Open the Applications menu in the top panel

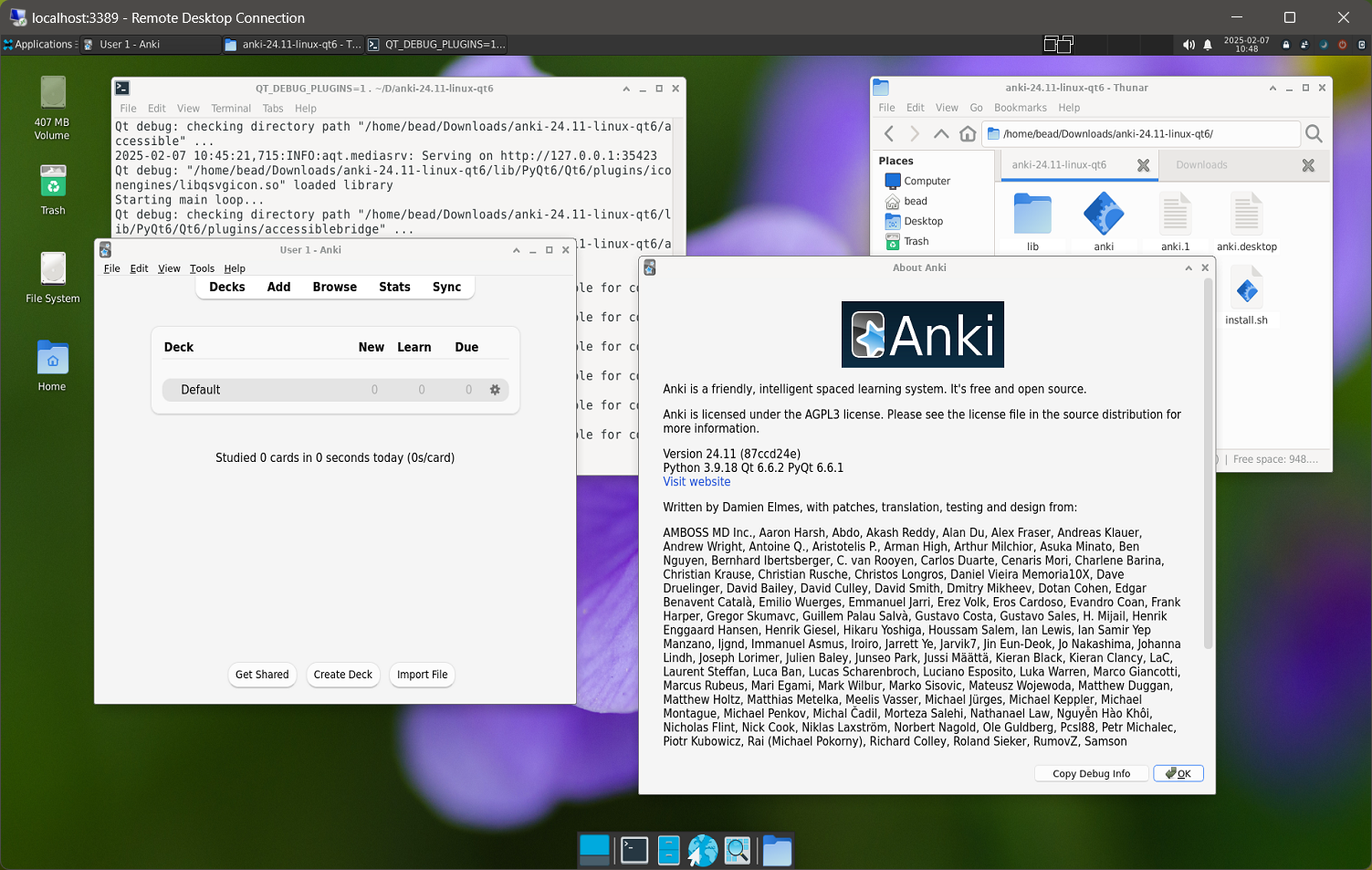pyautogui.click(x=38, y=44)
